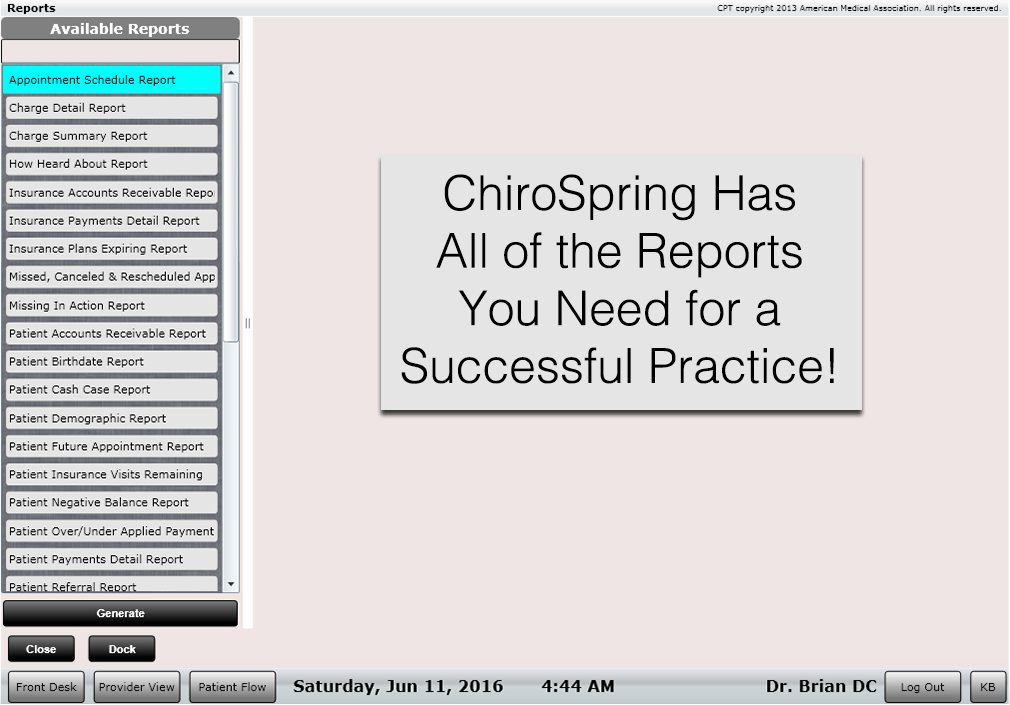The height and width of the screenshot is (705, 1010).
Task: Click the report list scroll down arrow
Action: point(231,584)
